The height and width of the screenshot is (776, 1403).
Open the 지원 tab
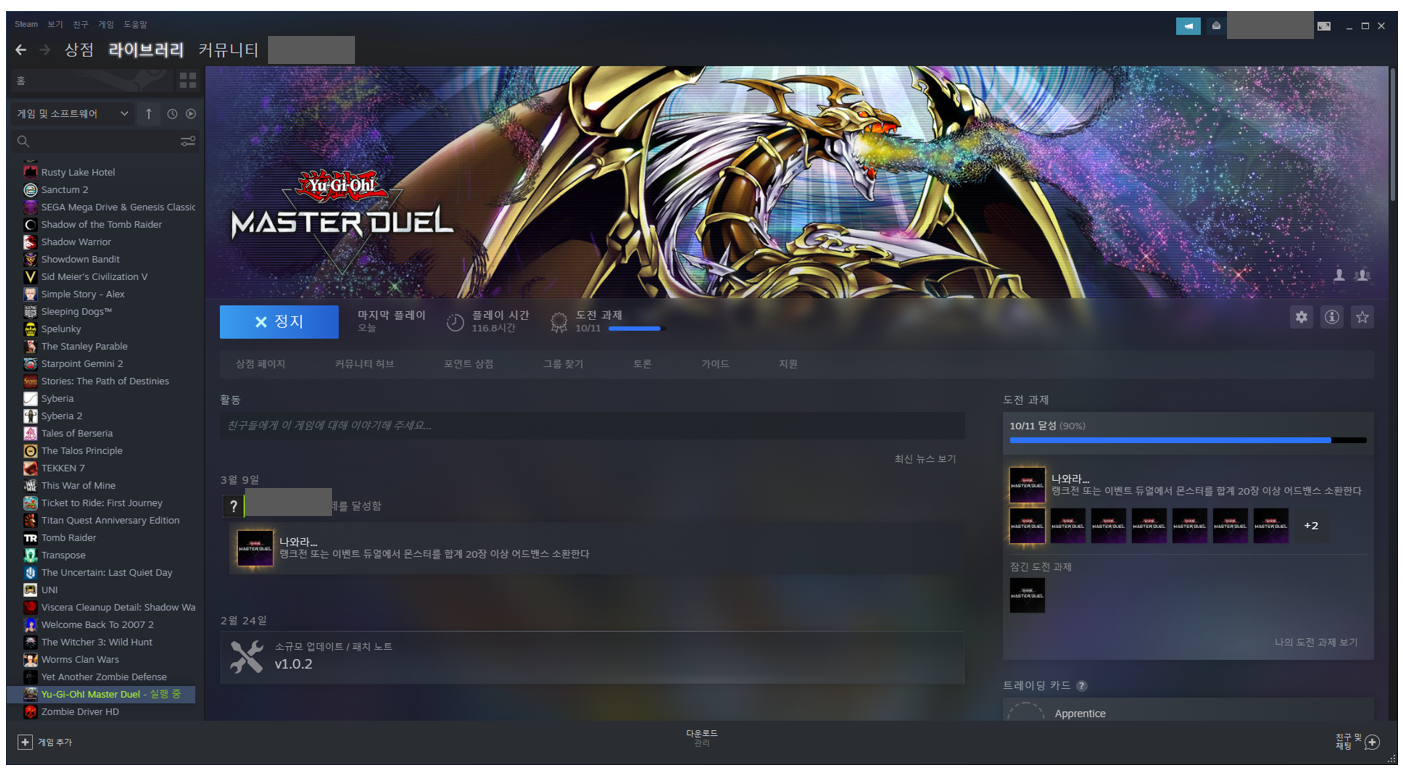[x=788, y=364]
